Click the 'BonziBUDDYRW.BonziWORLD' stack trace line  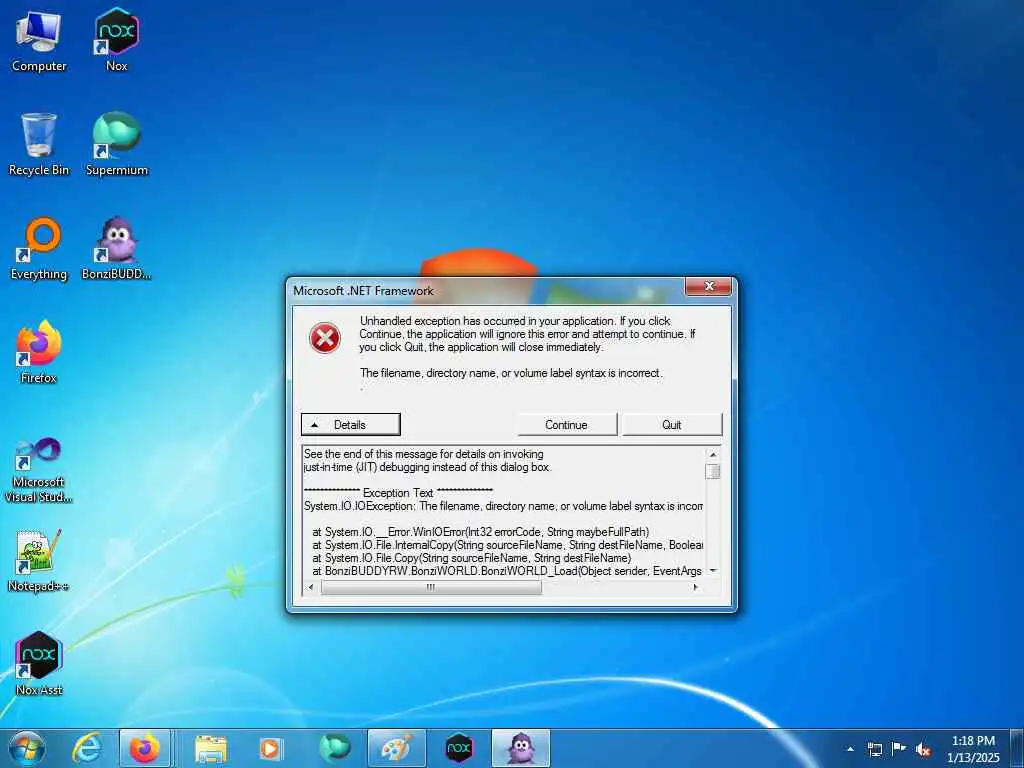[x=507, y=571]
